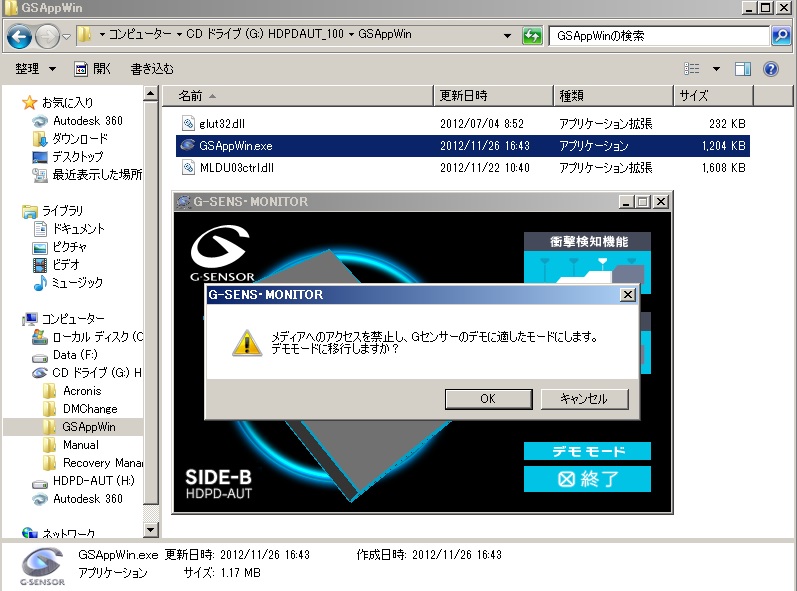Click the search magnifier icon
Screen dimensions: 797x591
781,36
